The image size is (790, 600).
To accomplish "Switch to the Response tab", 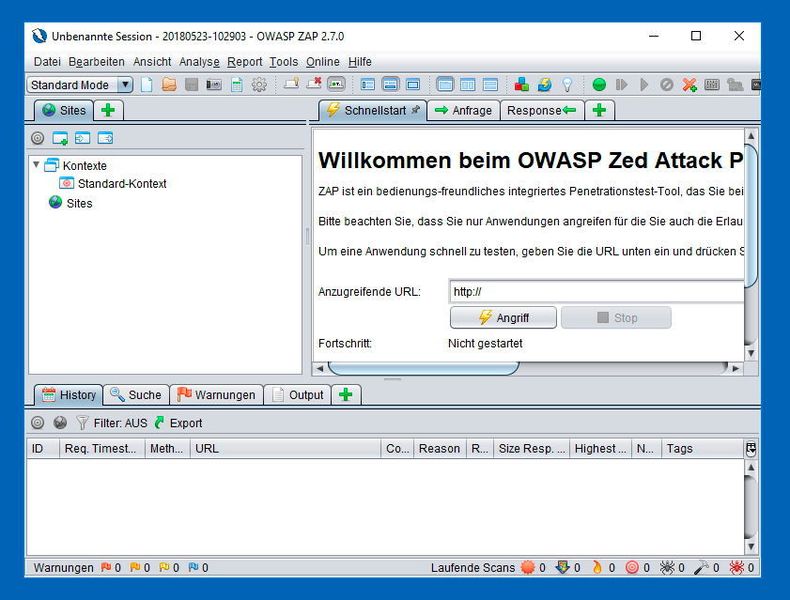I will pyautogui.click(x=542, y=110).
